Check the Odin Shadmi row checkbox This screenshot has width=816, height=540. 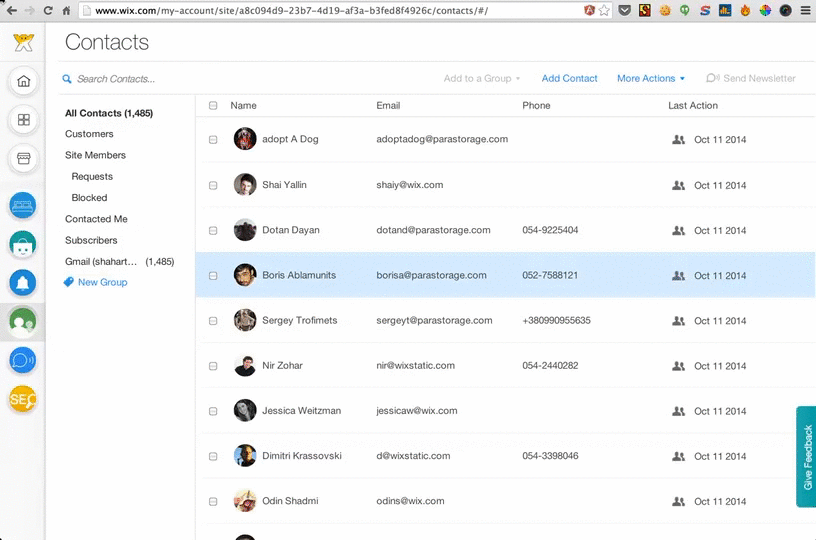pyautogui.click(x=213, y=502)
